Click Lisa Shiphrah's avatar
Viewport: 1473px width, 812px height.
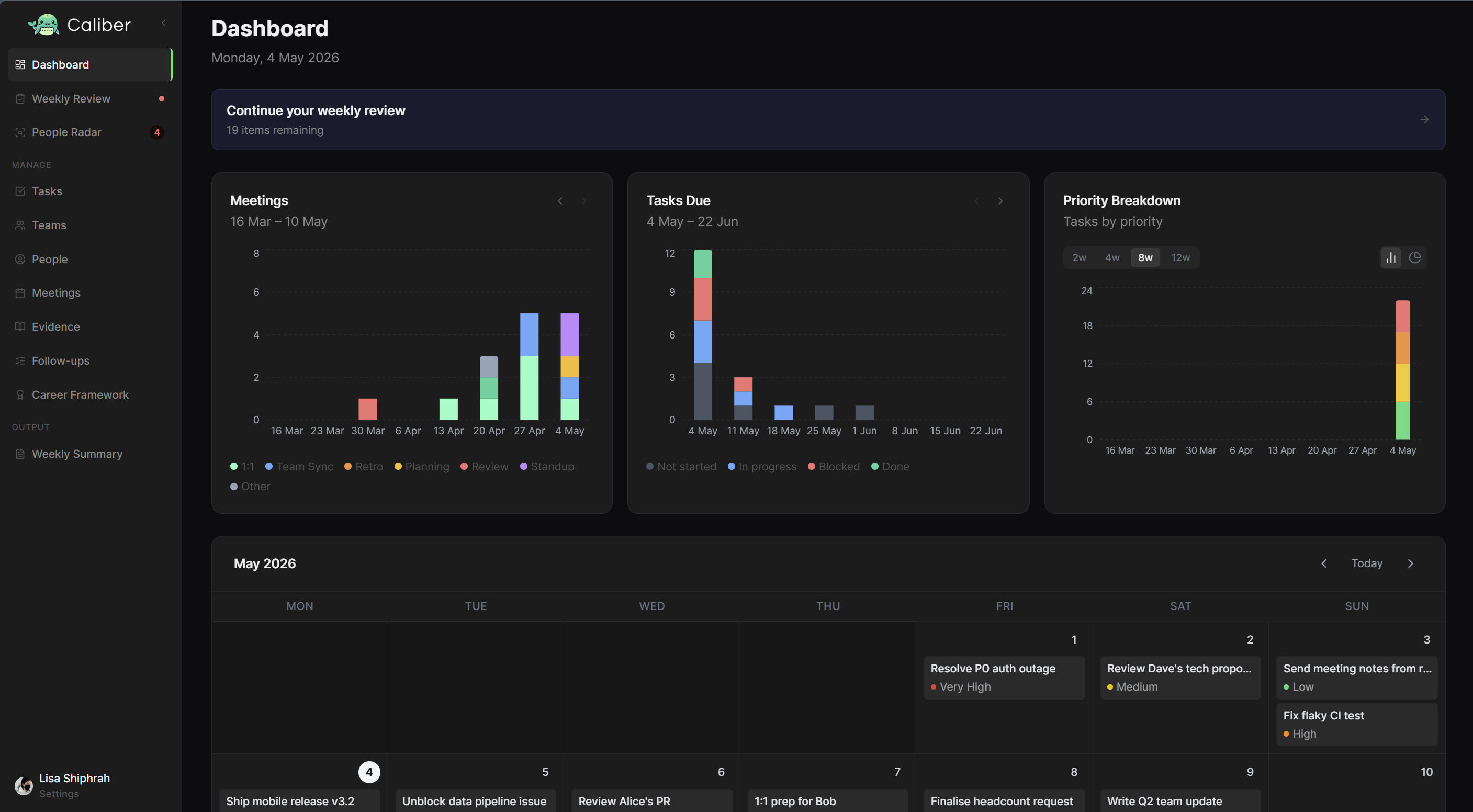coord(24,786)
